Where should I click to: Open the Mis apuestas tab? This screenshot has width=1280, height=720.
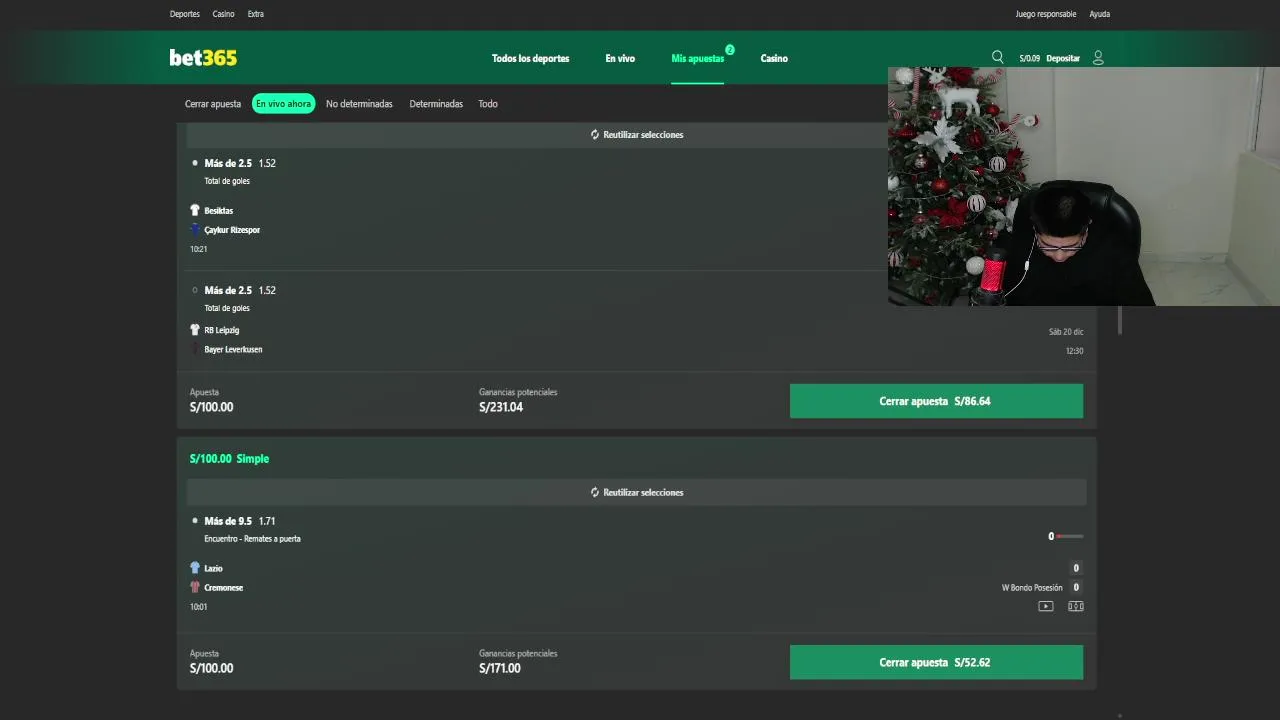tap(698, 59)
